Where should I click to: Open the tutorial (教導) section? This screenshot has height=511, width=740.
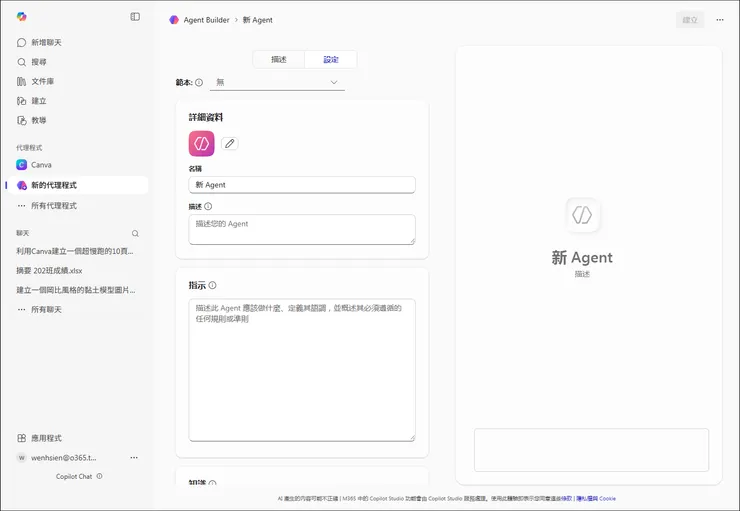[32, 120]
